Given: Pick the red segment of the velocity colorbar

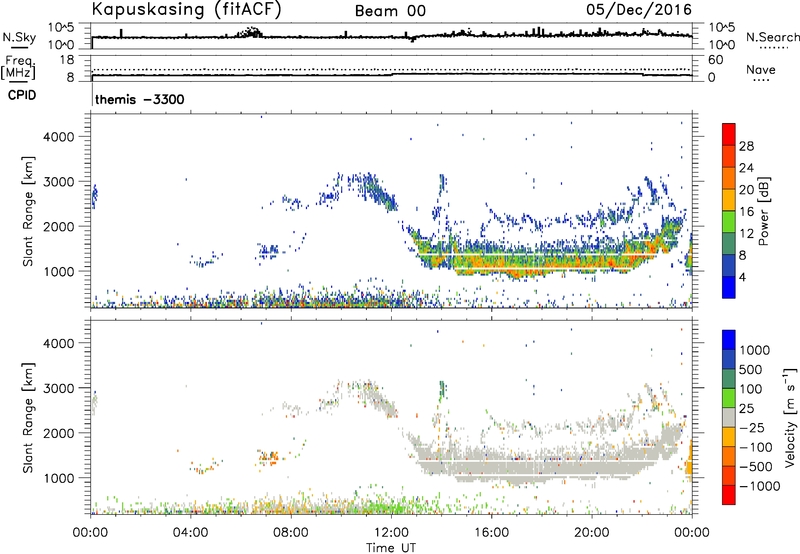Looking at the screenshot, I should click(729, 494).
